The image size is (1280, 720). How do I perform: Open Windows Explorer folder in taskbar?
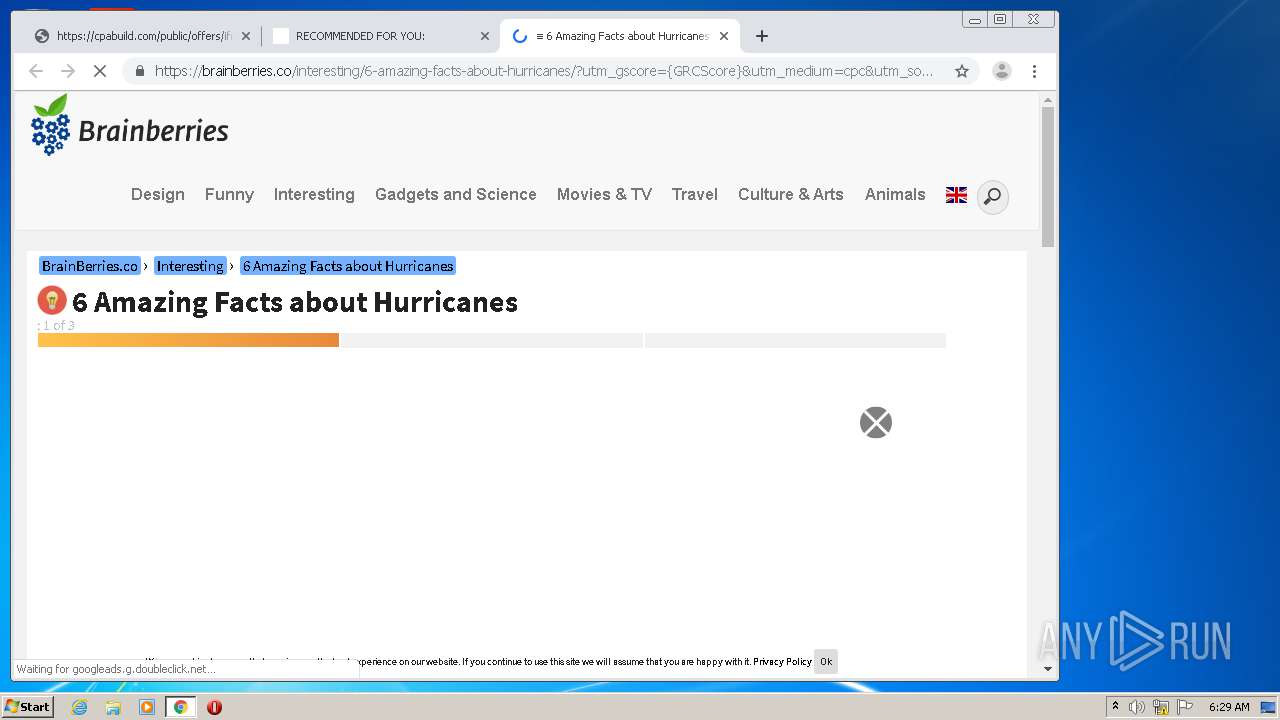click(113, 707)
